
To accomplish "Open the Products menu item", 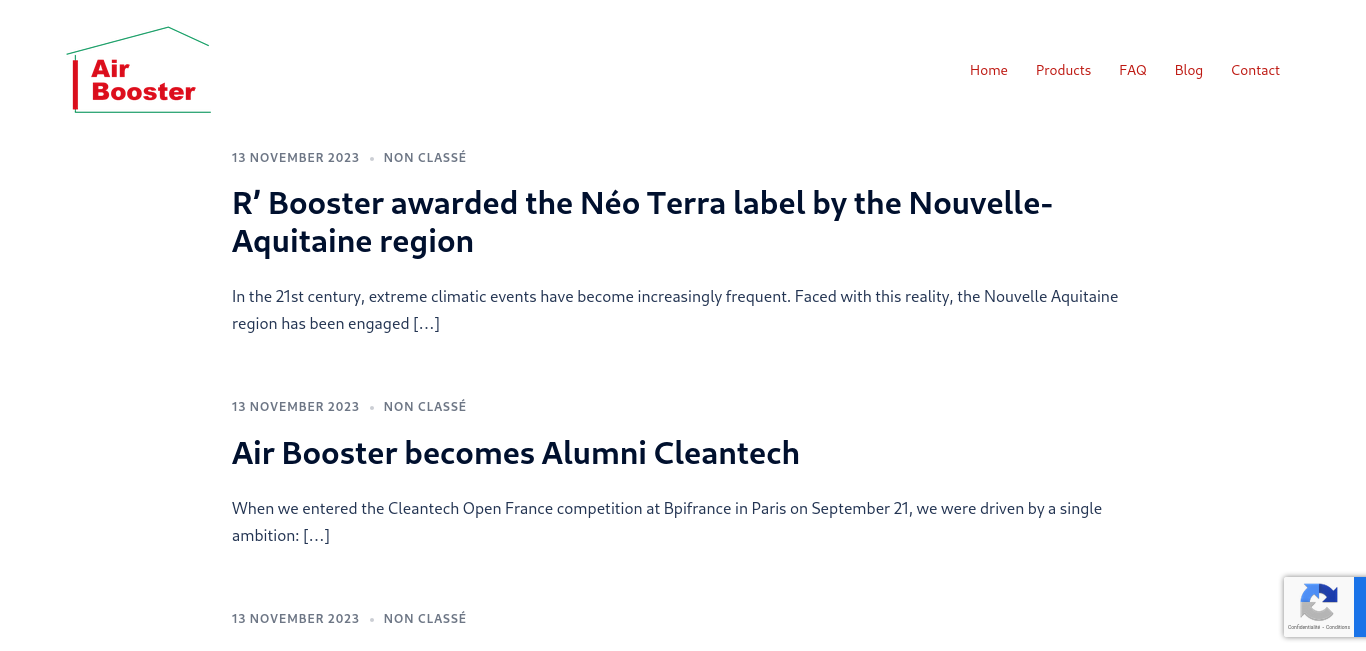I will point(1063,70).
